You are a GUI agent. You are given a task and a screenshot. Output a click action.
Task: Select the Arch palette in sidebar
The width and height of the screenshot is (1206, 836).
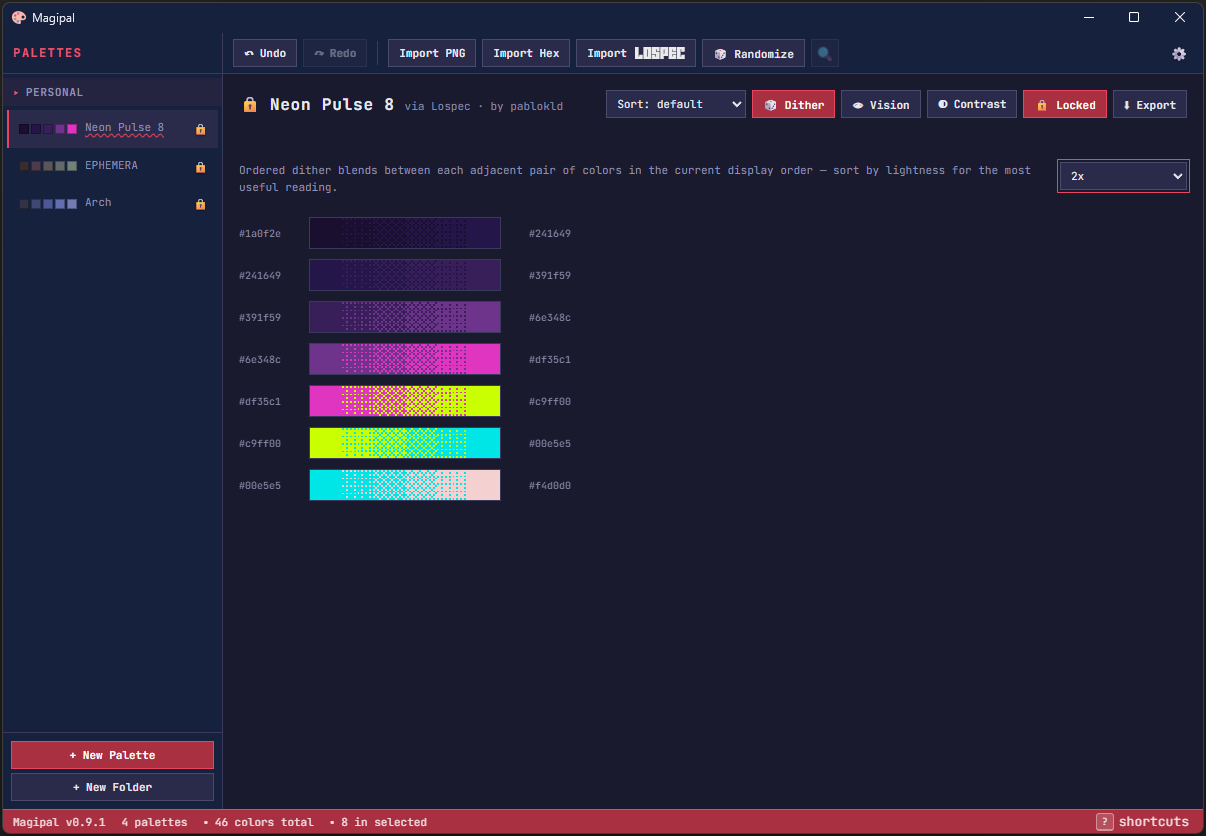(112, 203)
